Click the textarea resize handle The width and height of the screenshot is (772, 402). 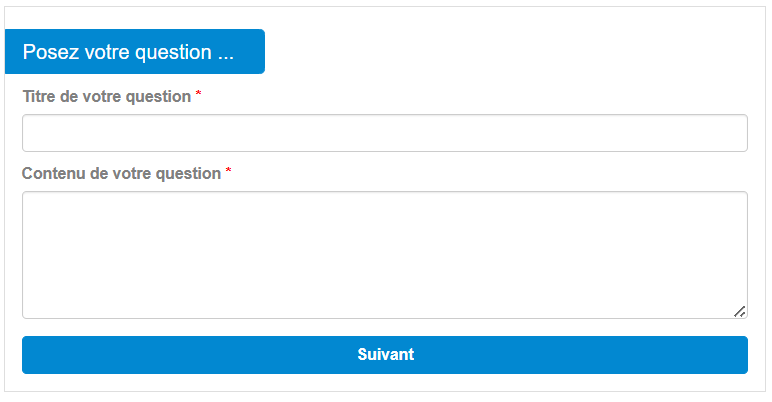point(739,311)
